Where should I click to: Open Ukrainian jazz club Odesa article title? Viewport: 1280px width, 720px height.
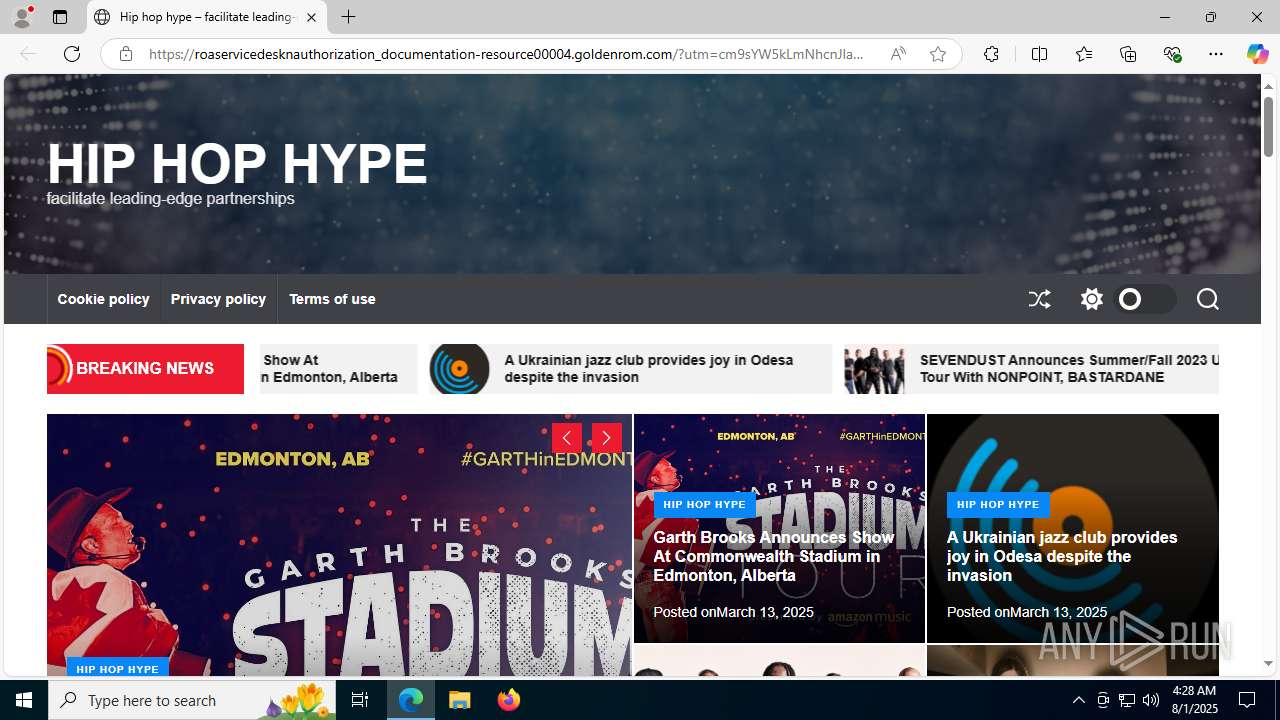(1062, 556)
